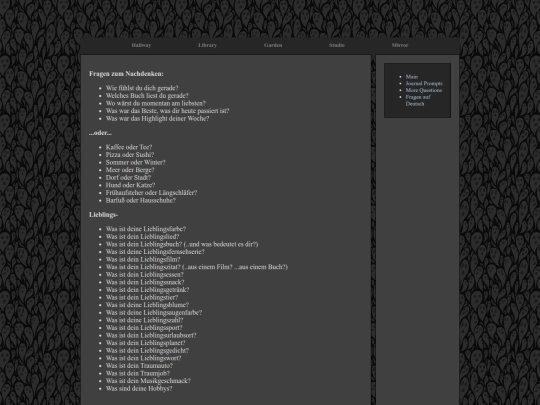
Task: Click 'Was ist dein Lieblingsgedicht?'
Action: [147, 350]
